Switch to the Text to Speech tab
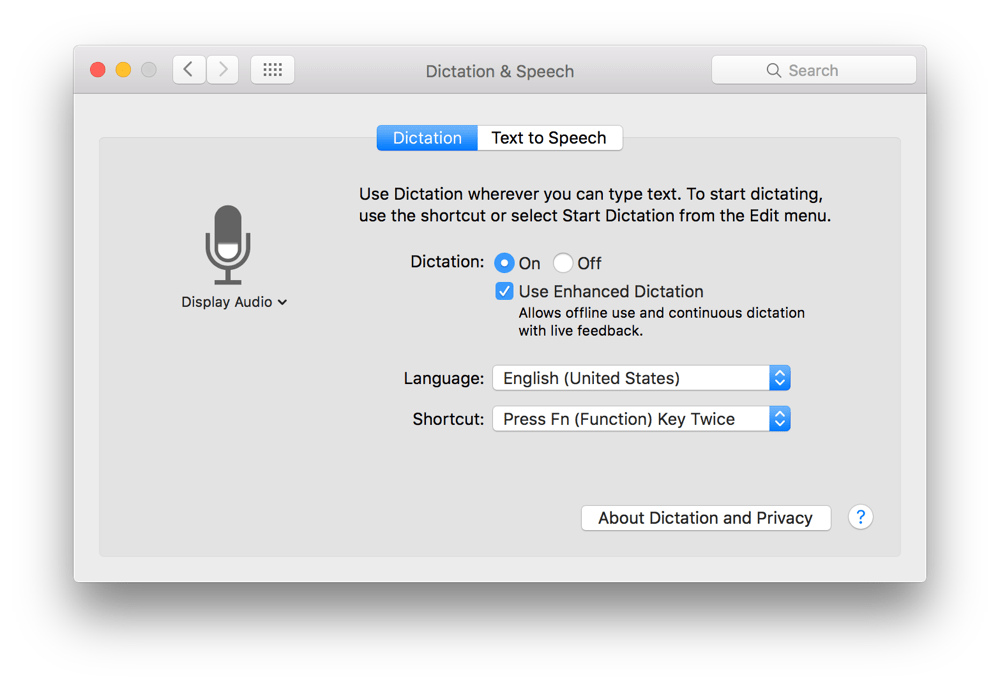The height and width of the screenshot is (689, 1000). coord(549,137)
